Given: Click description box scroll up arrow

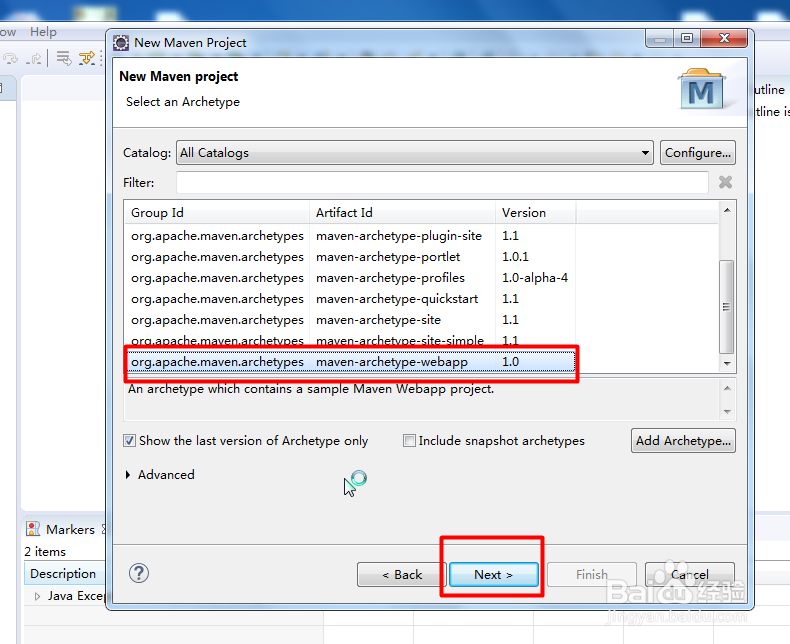Looking at the screenshot, I should pyautogui.click(x=727, y=388).
